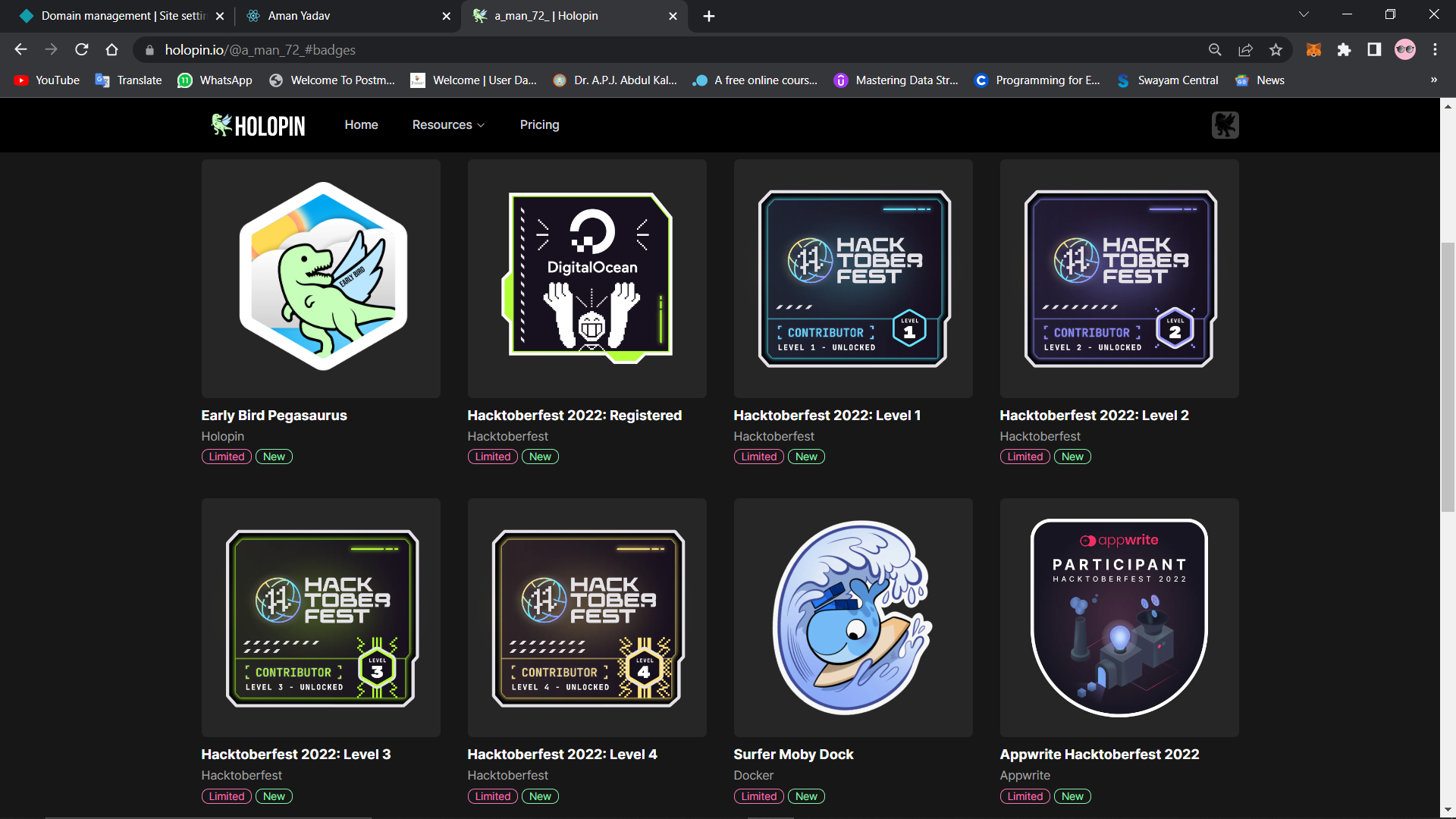Go back to the previous page
The image size is (1456, 819).
point(20,50)
